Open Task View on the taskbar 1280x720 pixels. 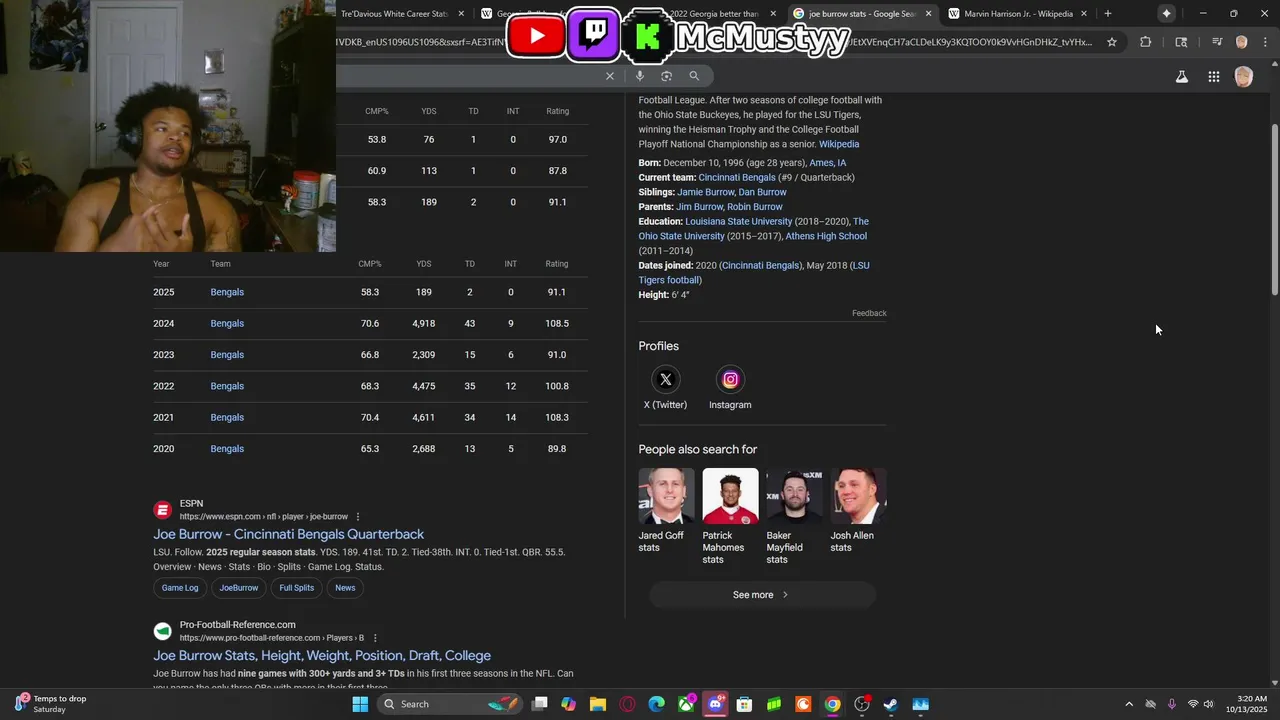point(540,704)
